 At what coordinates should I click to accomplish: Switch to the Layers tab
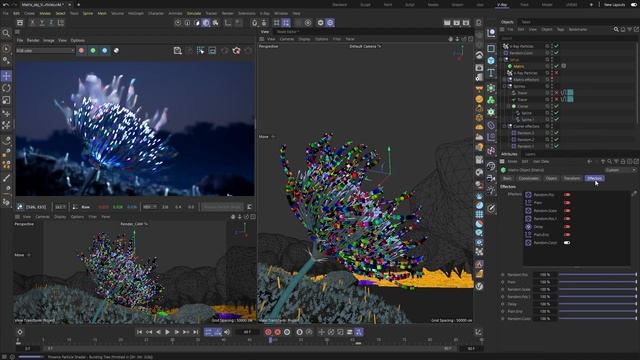(x=531, y=154)
